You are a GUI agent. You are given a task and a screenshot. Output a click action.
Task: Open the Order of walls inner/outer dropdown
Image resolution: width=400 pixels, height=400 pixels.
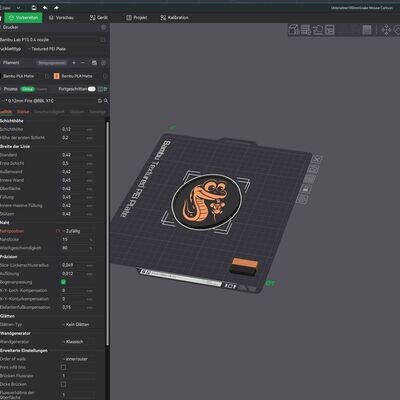(x=79, y=359)
